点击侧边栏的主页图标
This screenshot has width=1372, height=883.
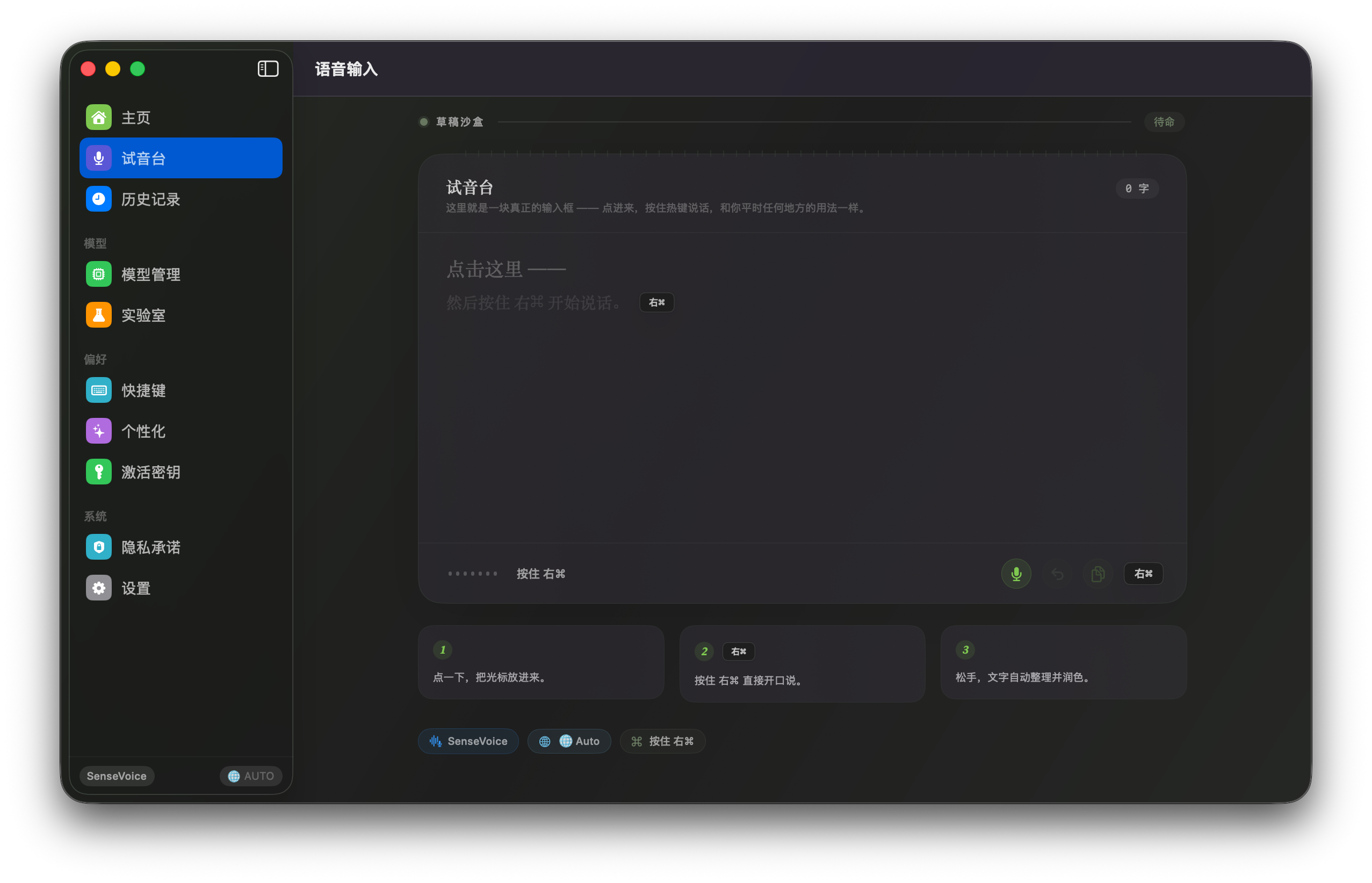[x=99, y=117]
